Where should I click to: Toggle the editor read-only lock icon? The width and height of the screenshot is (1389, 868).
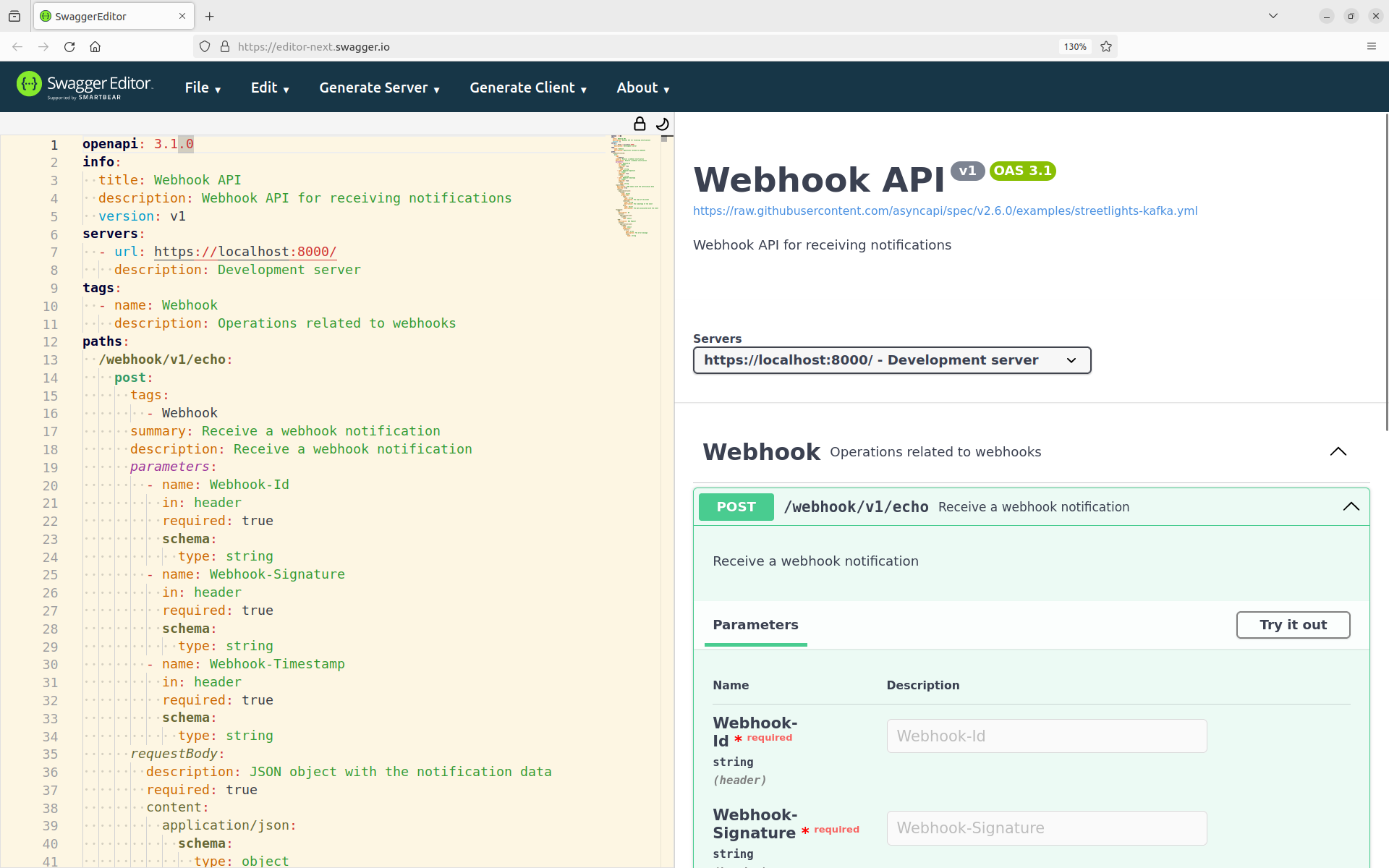pyautogui.click(x=640, y=124)
